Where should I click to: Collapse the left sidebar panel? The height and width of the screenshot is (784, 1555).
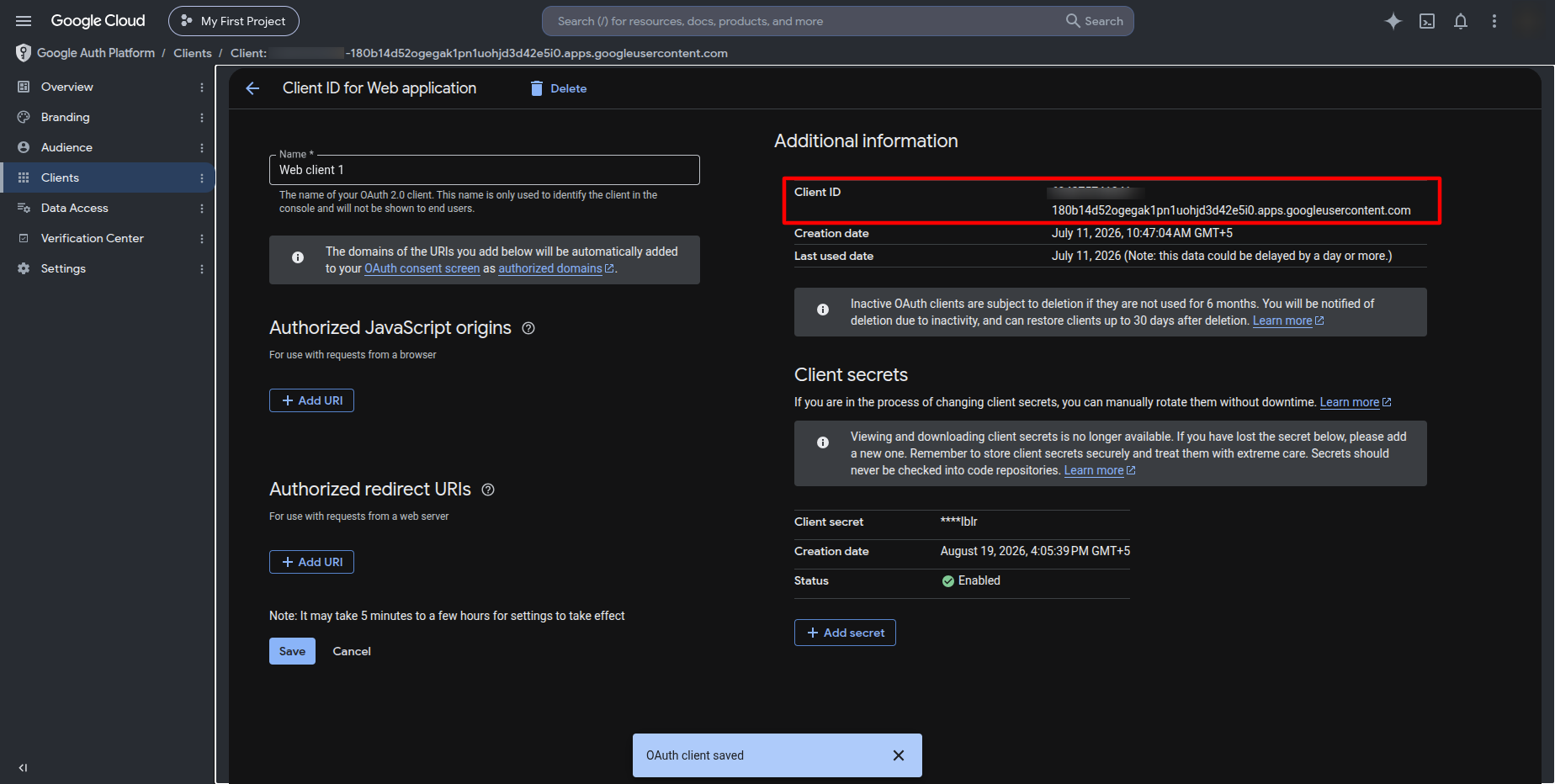tap(23, 767)
